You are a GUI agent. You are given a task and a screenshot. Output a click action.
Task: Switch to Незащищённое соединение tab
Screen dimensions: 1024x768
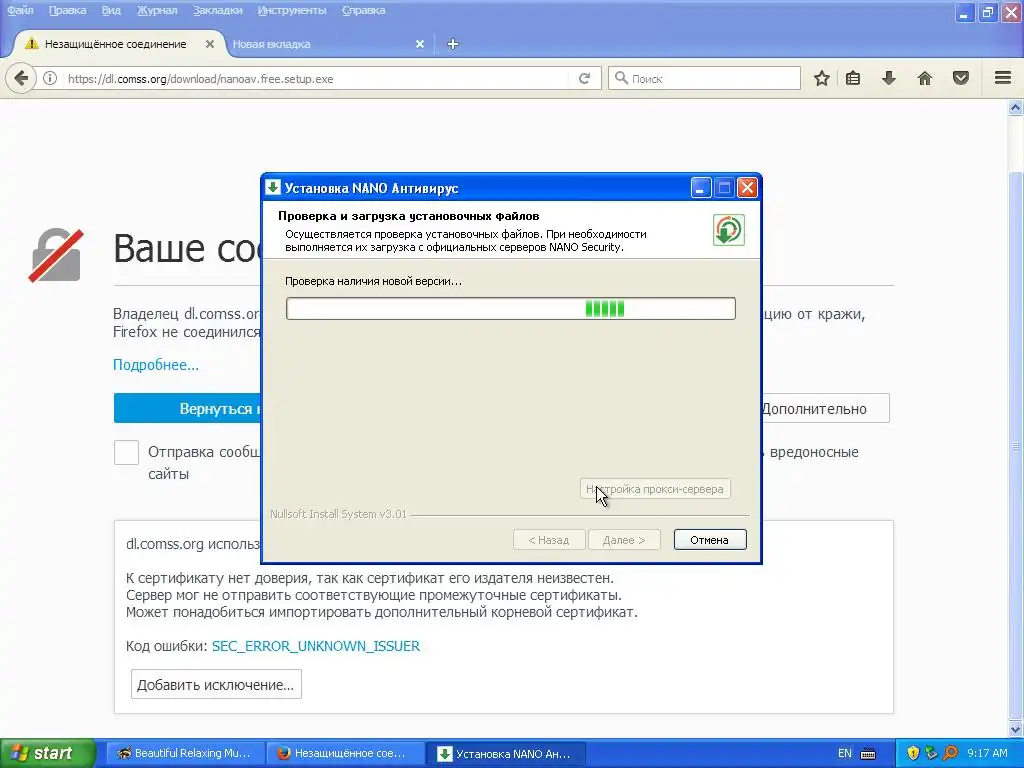coord(116,44)
